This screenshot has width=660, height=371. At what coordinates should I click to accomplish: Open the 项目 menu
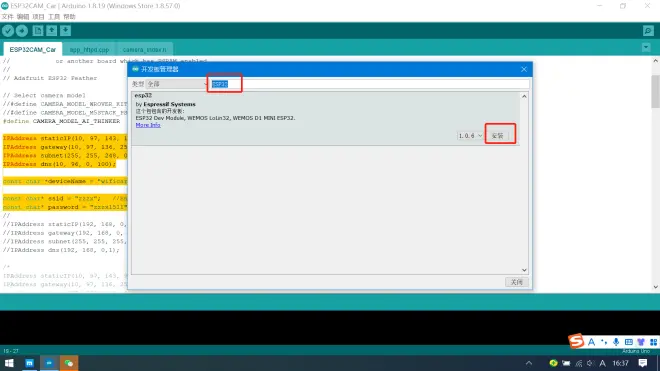(38, 17)
